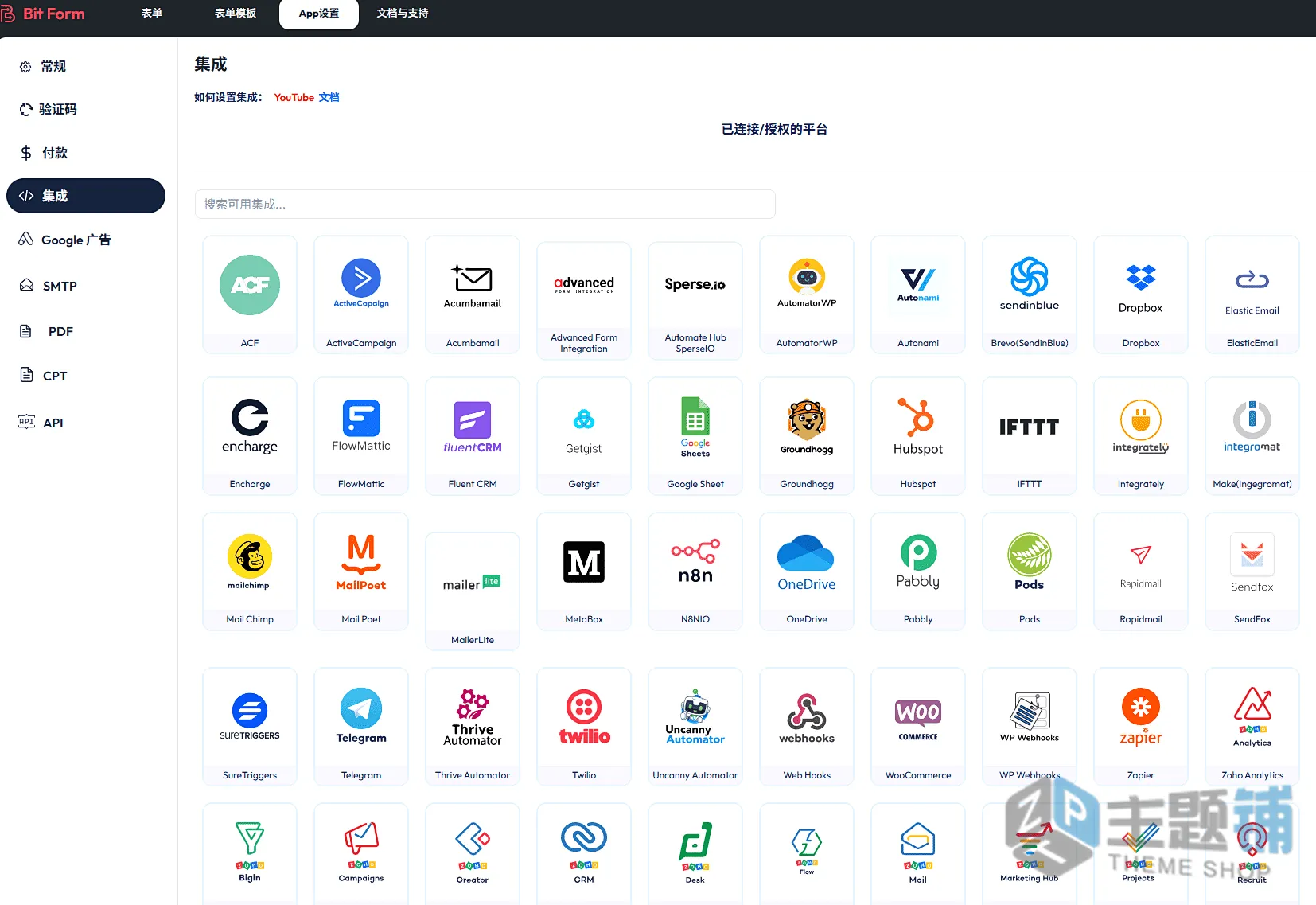Open the AutomatorWP integration
Viewport: 1316px width, 905px height.
807,295
